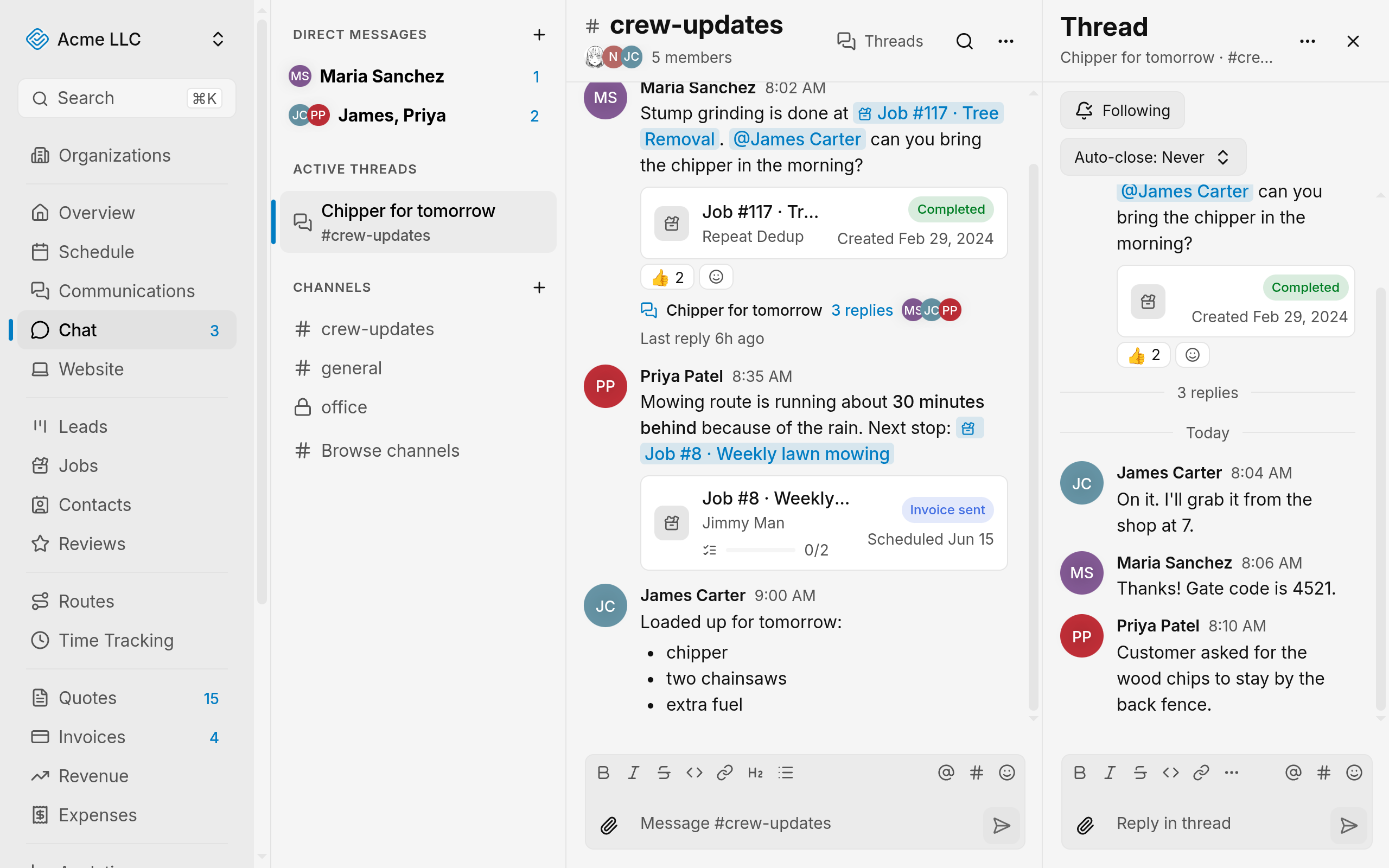The height and width of the screenshot is (868, 1389).
Task: Attach a file in the thread reply composer
Action: click(1085, 825)
